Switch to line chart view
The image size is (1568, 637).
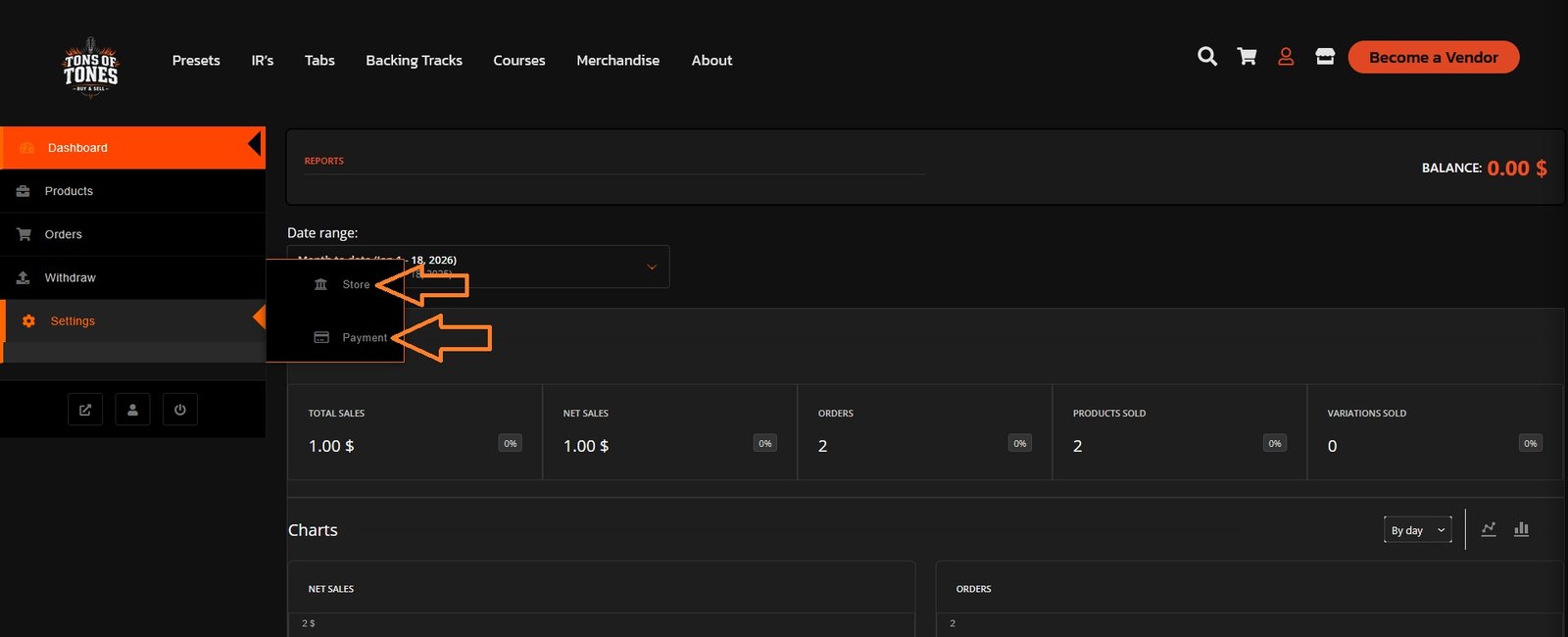click(x=1489, y=529)
